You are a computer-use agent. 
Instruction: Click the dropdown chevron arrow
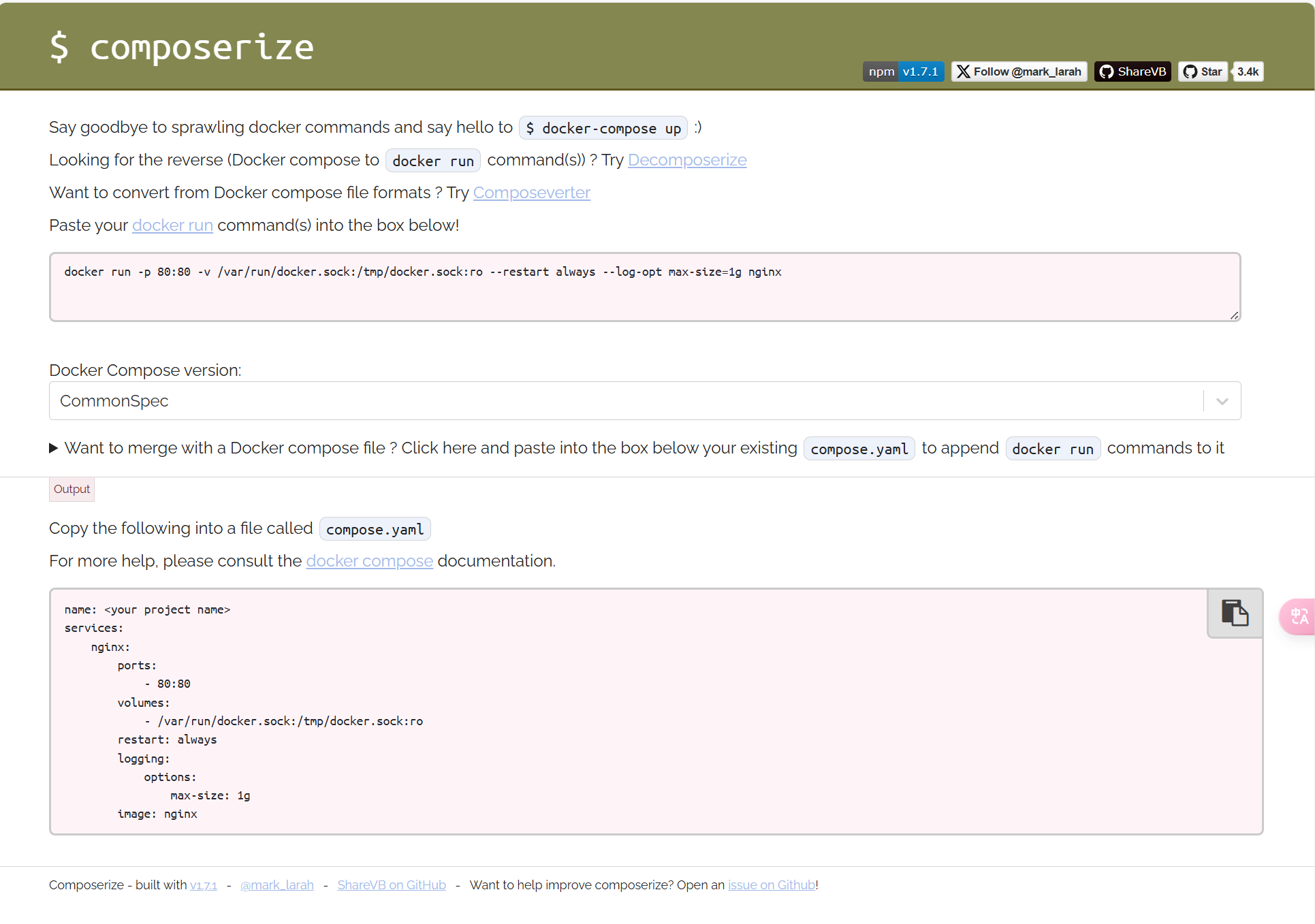pyautogui.click(x=1222, y=401)
